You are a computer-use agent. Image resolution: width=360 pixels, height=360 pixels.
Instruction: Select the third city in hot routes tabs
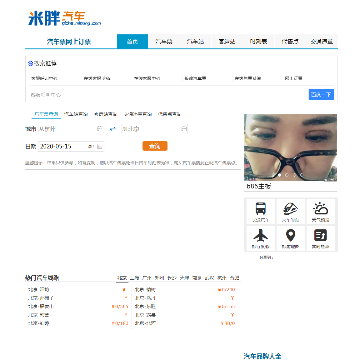(x=147, y=278)
